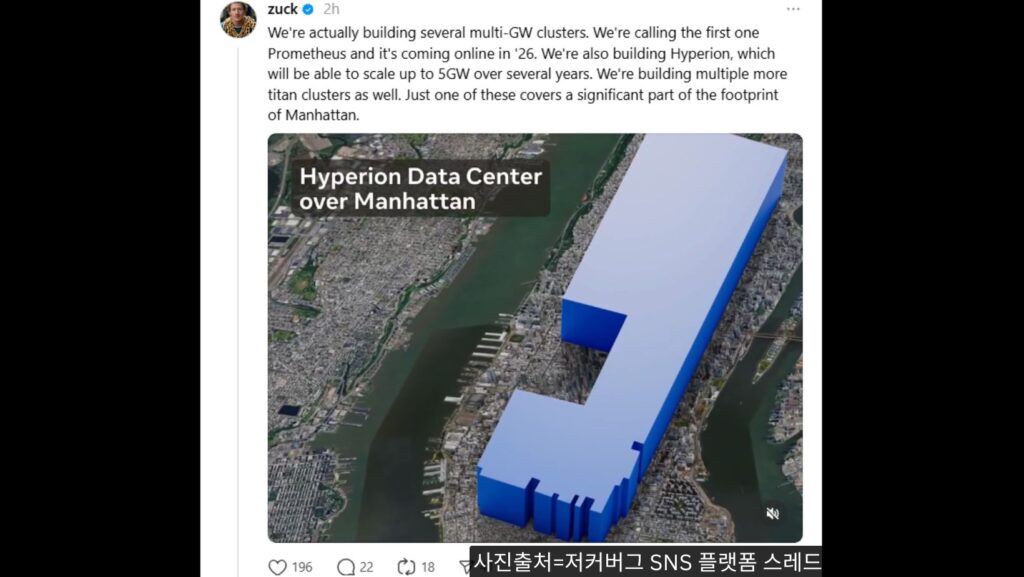Share the post with paper-plane icon
1024x577 pixels.
pyautogui.click(x=465, y=567)
